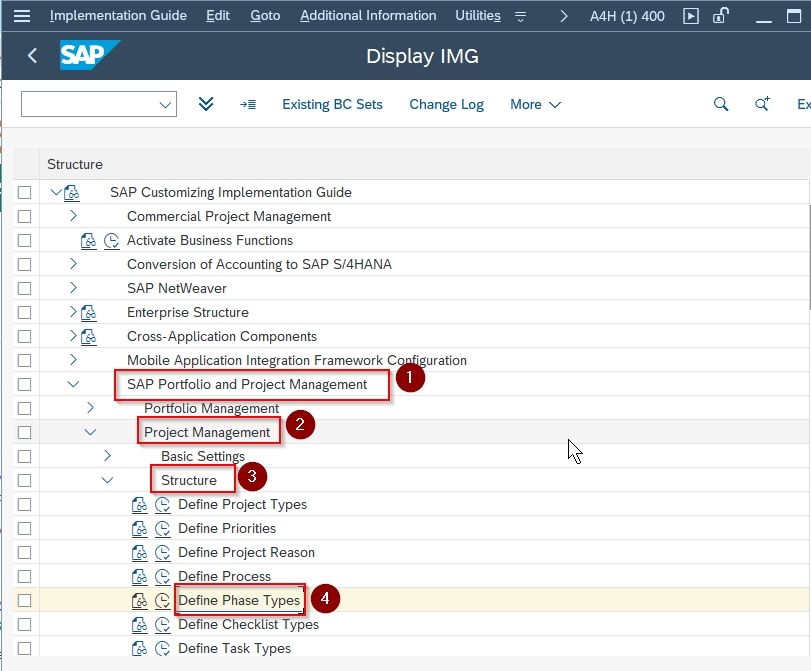This screenshot has height=671, width=811.
Task: Open documentation icon for Define Project Types
Action: (139, 504)
